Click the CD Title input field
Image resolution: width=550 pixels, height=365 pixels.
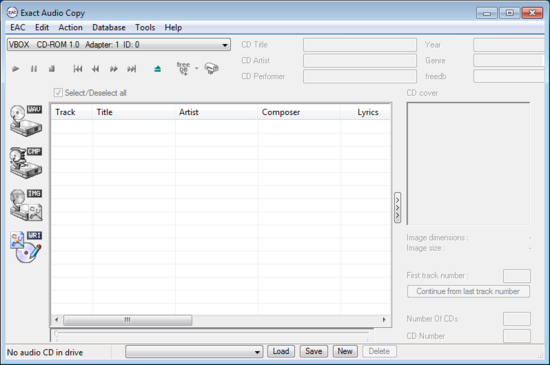360,45
